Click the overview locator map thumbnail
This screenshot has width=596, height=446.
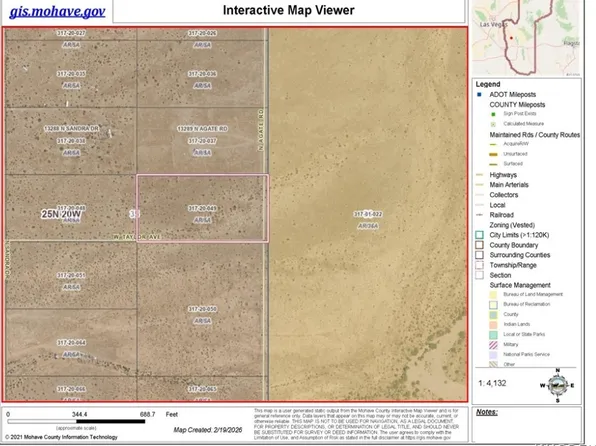point(527,37)
